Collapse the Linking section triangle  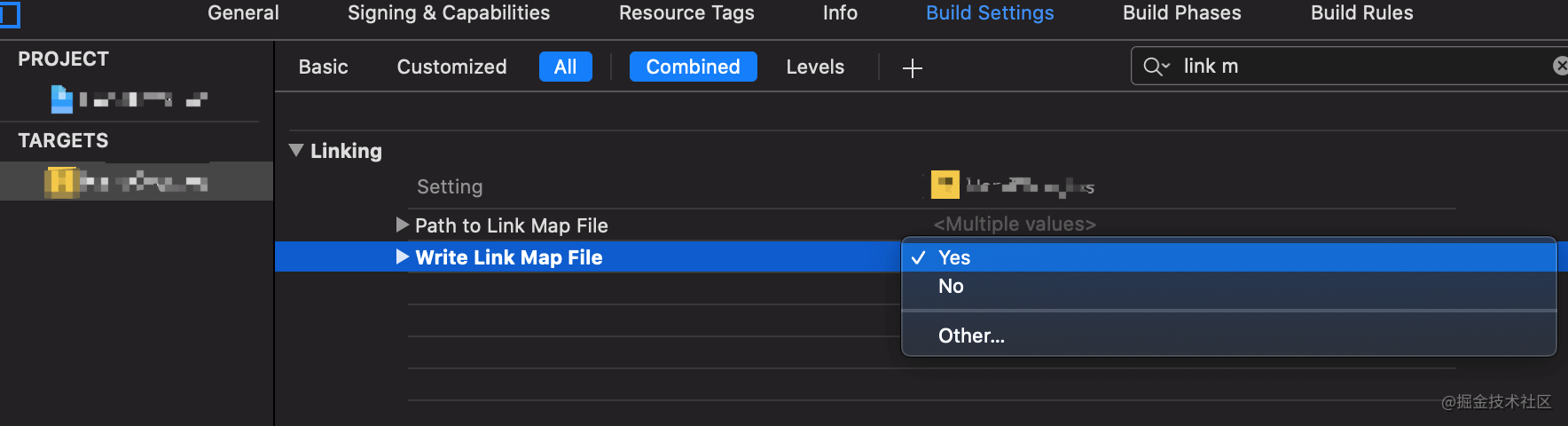296,151
